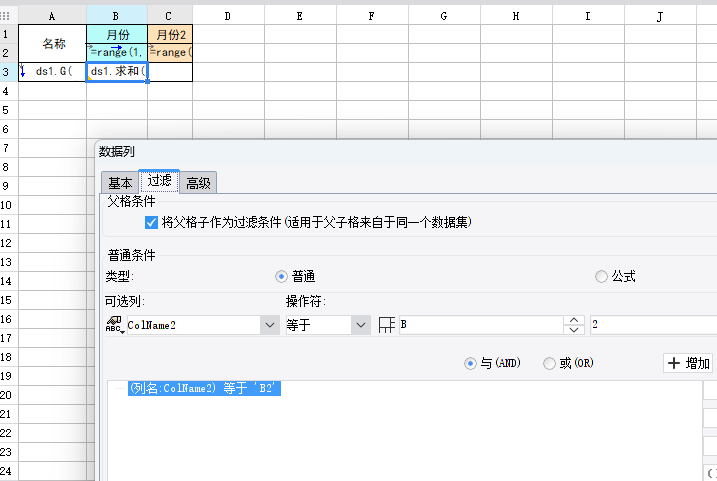Switch to the 基本 tab
Image resolution: width=717 pixels, height=481 pixels.
point(120,183)
